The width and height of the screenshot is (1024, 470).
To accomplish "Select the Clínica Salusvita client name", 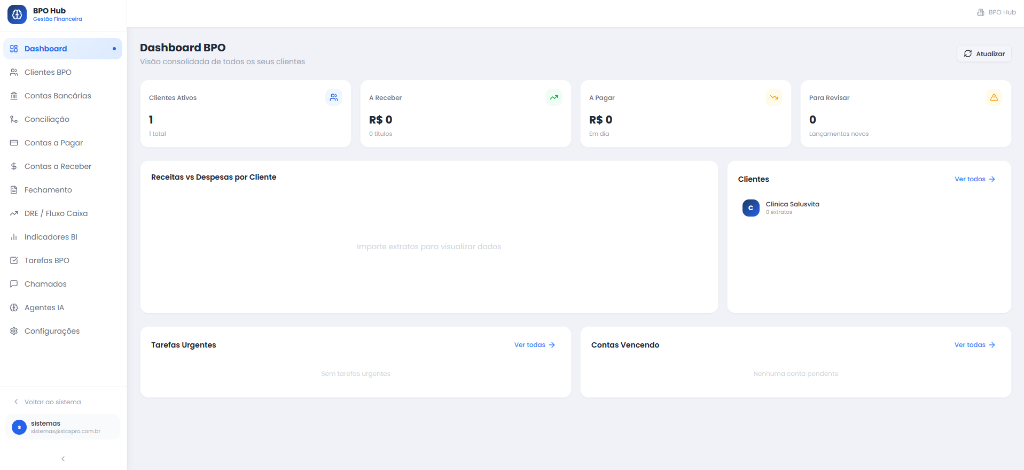I will point(792,204).
